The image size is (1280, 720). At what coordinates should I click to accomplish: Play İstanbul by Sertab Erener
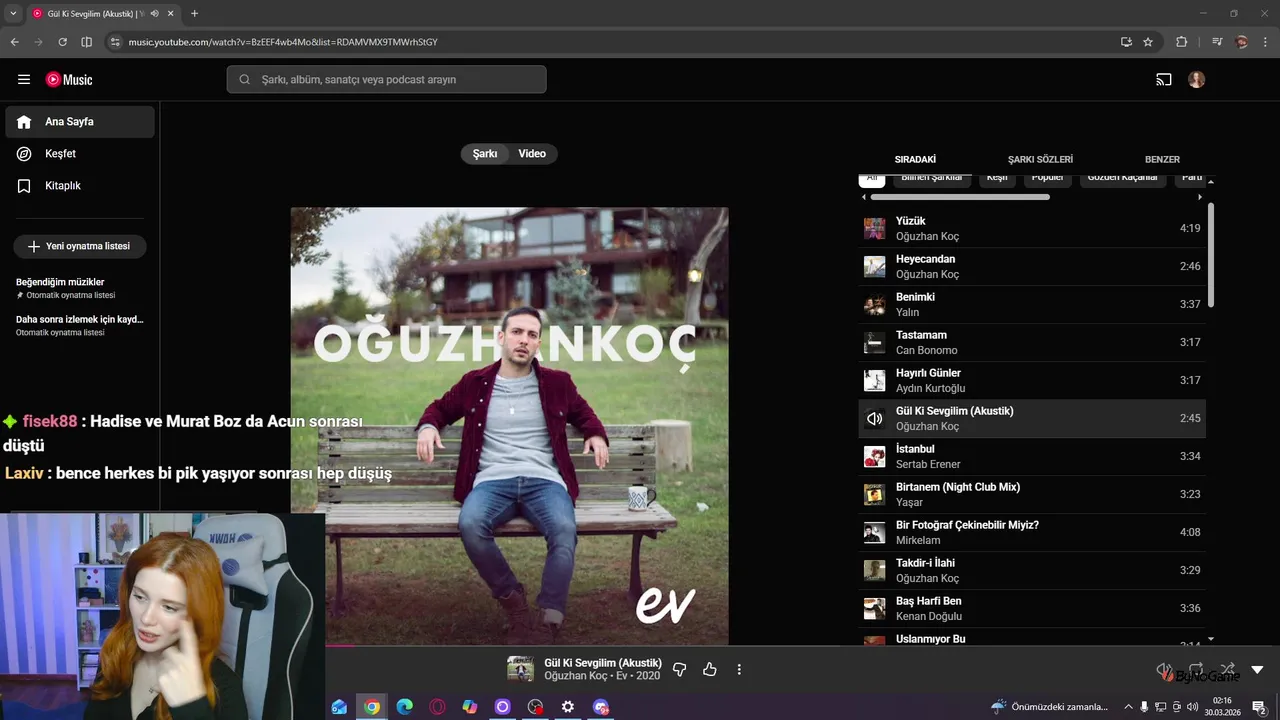click(1032, 456)
